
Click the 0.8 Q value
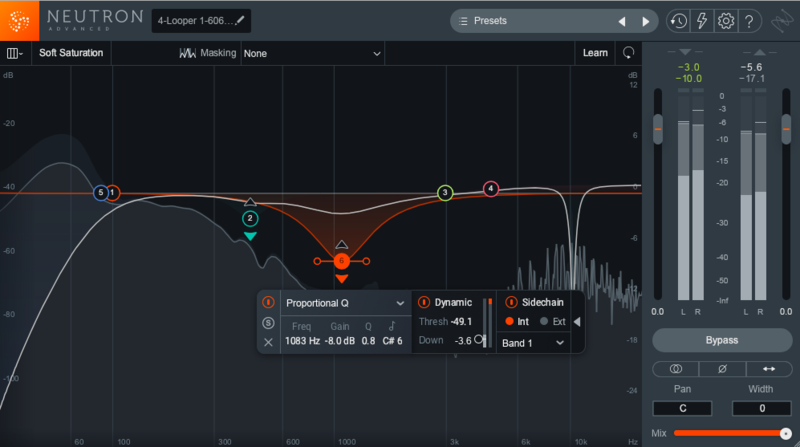368,341
